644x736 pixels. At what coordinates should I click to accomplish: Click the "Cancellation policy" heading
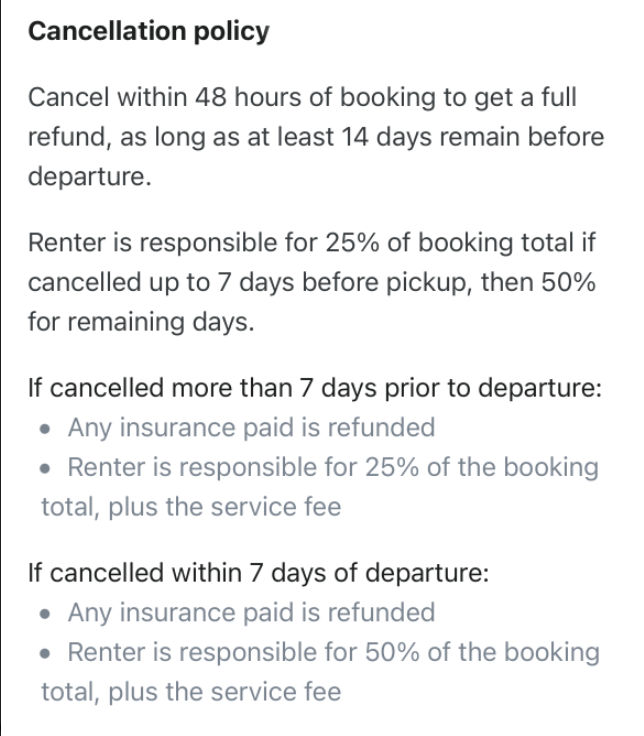pyautogui.click(x=149, y=32)
